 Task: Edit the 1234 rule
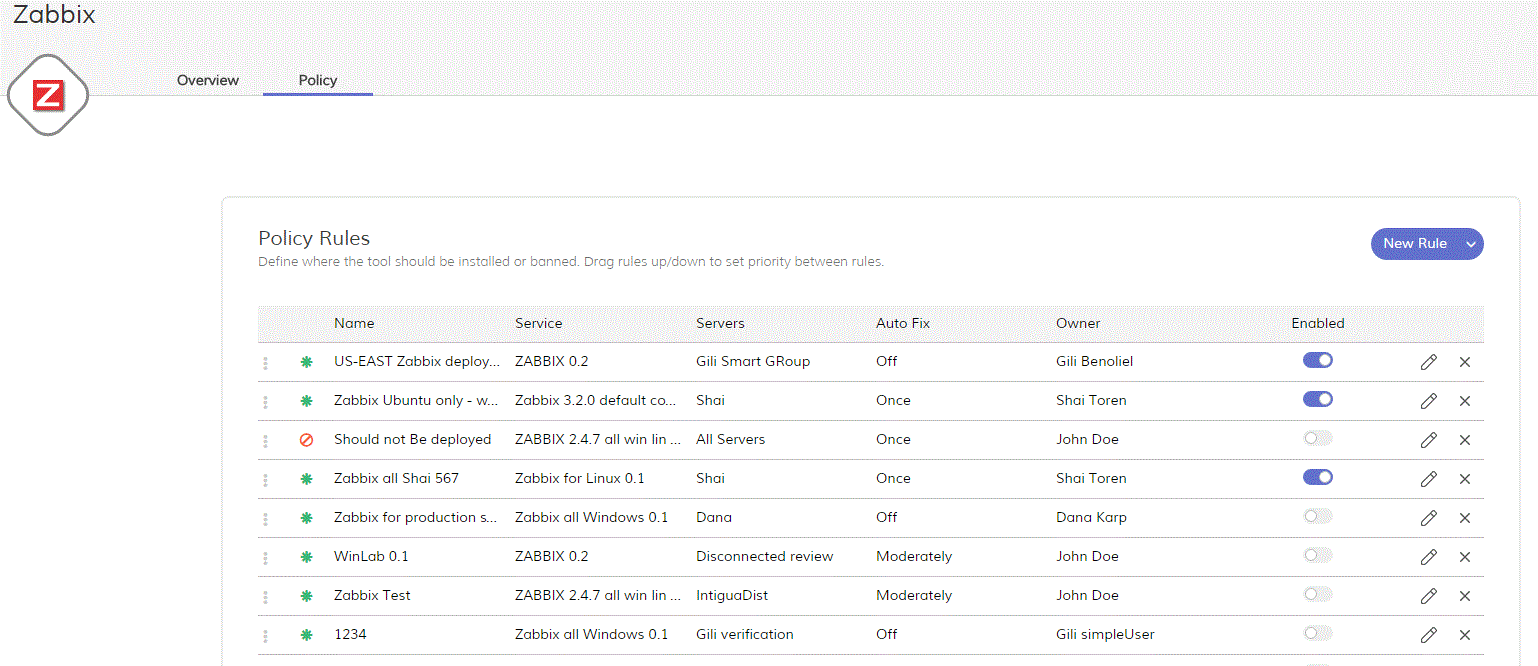click(1429, 635)
